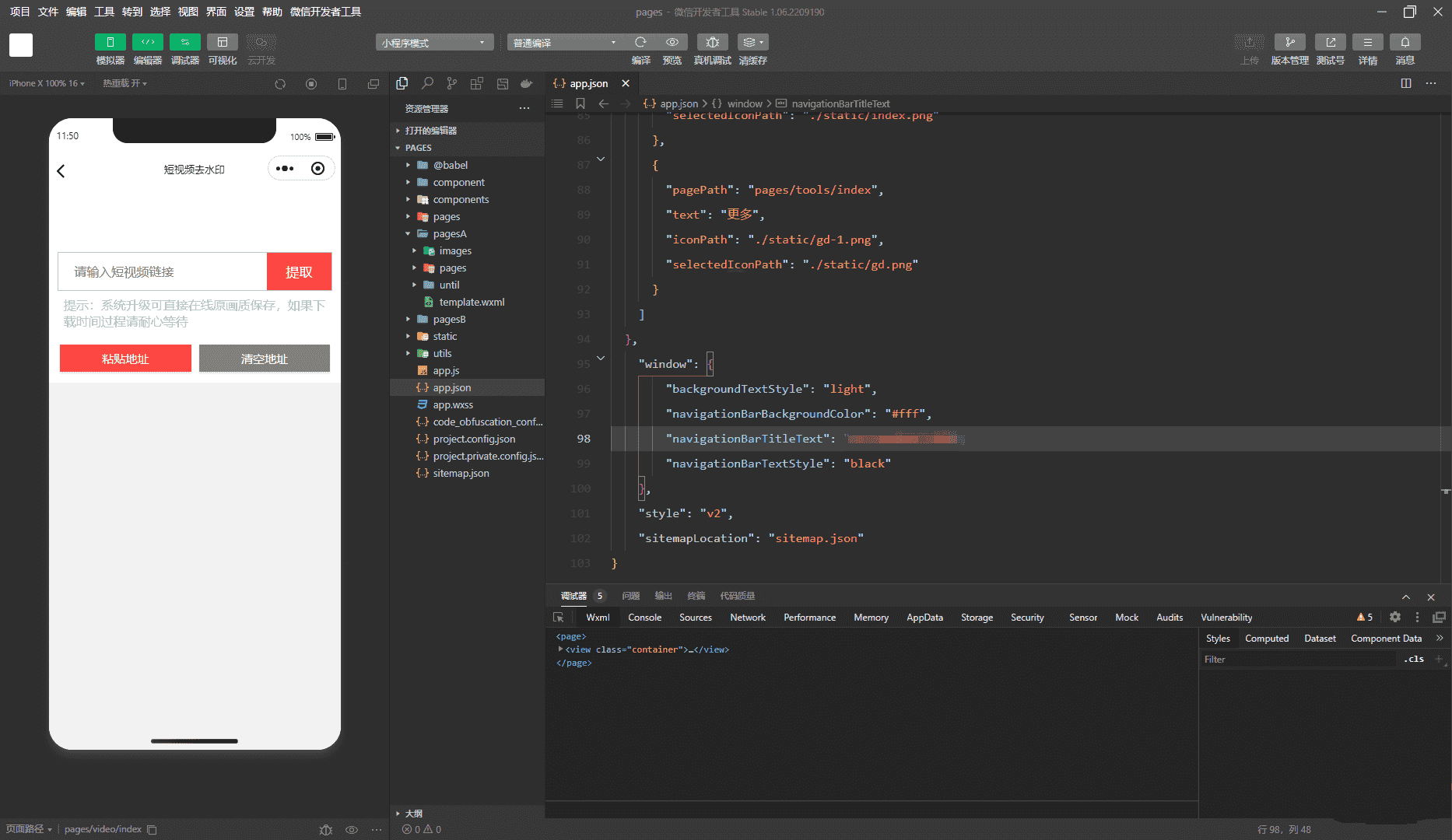The image size is (1452, 840).
Task: Open devtools settings gear
Action: coord(1395,617)
